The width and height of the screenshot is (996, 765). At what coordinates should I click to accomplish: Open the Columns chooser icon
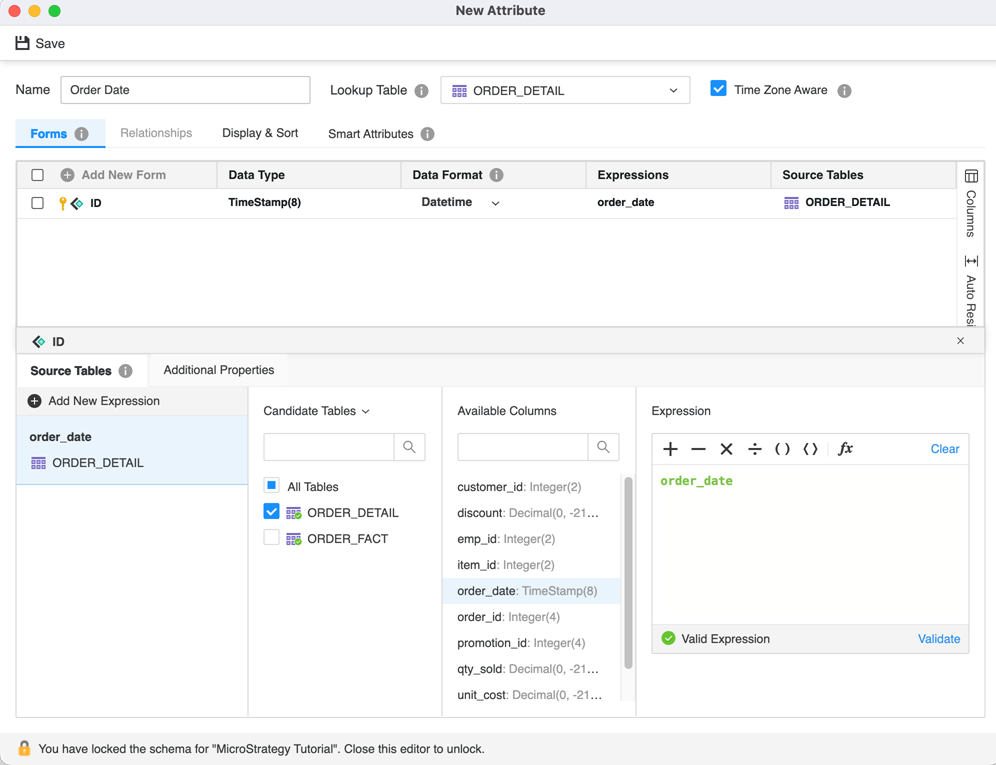(971, 176)
